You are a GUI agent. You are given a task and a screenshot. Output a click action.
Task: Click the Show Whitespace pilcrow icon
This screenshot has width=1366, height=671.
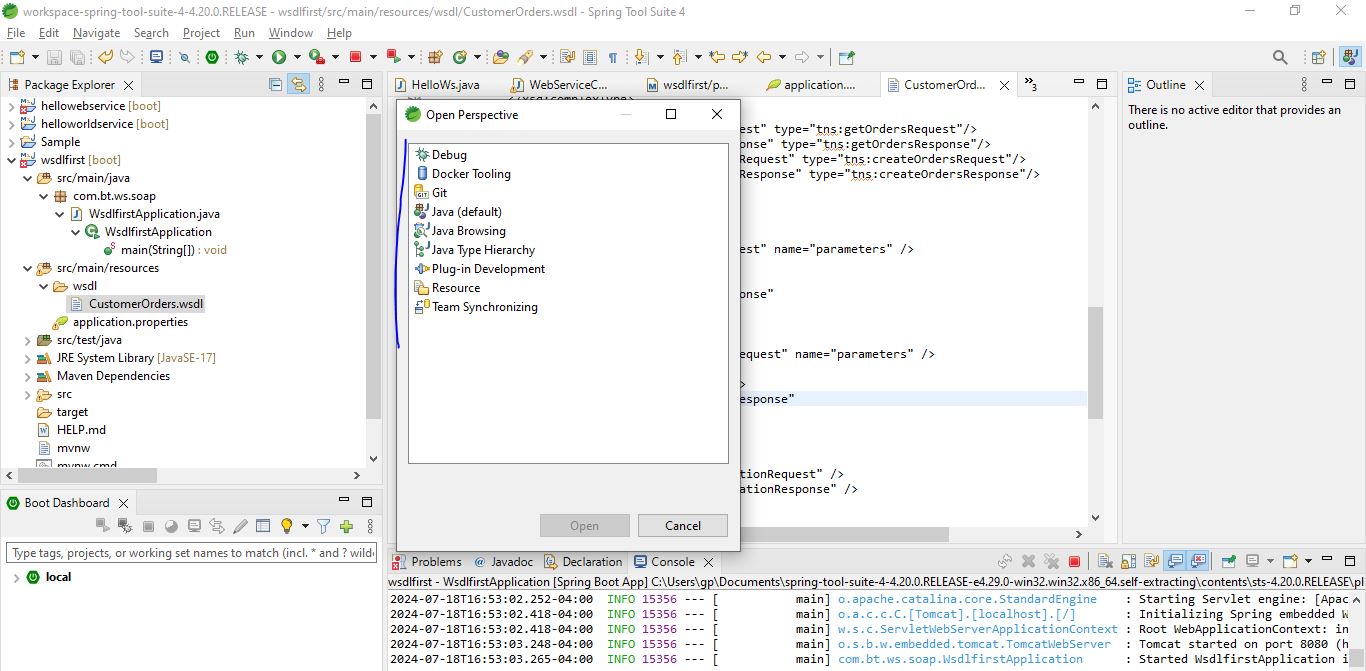[x=613, y=58]
